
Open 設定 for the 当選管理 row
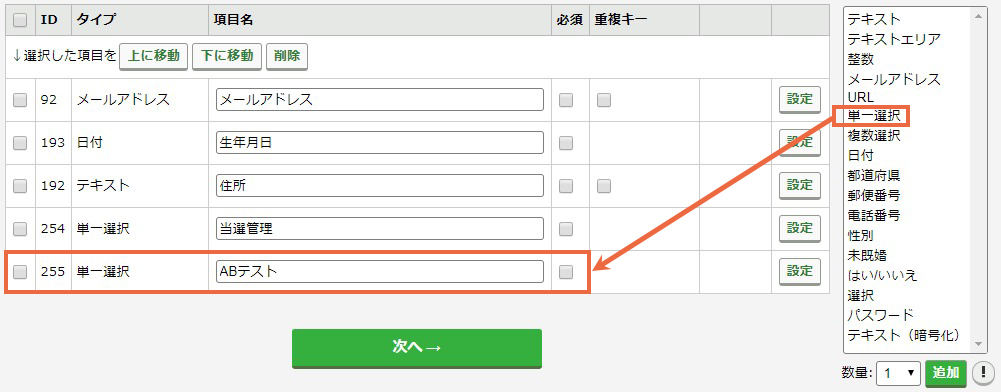tap(799, 228)
